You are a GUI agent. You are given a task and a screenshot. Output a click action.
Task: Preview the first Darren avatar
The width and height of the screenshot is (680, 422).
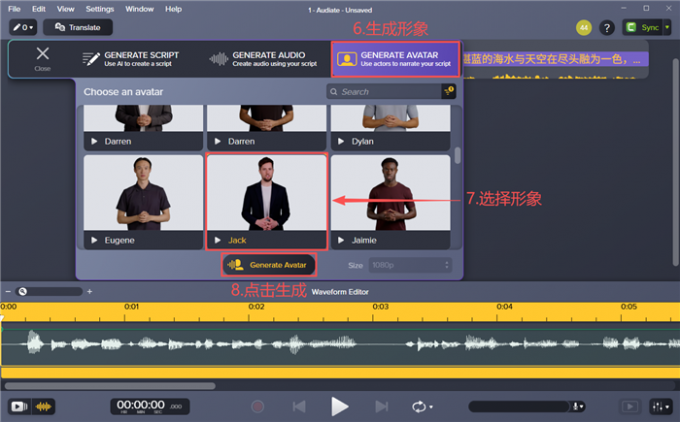(x=94, y=141)
